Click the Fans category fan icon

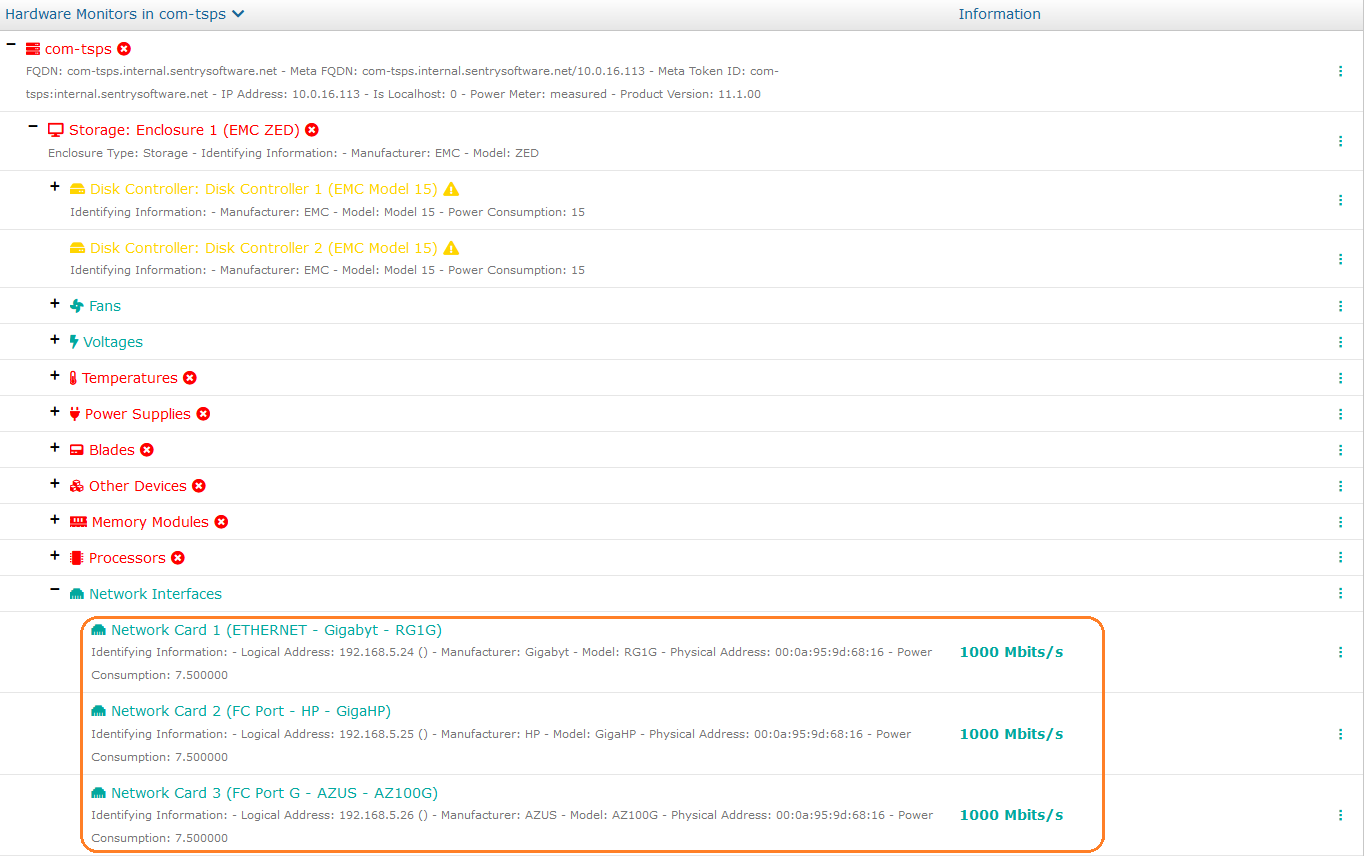pyautogui.click(x=77, y=306)
